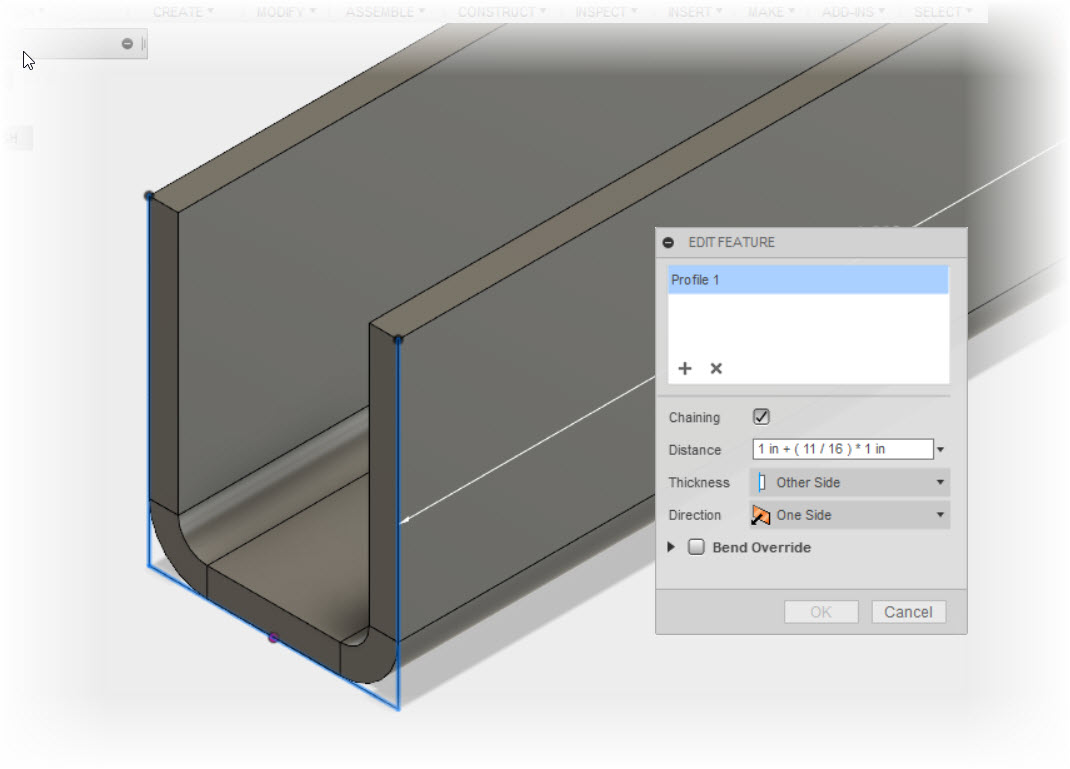Expand the Bend Override disclosure triangle

tap(671, 547)
